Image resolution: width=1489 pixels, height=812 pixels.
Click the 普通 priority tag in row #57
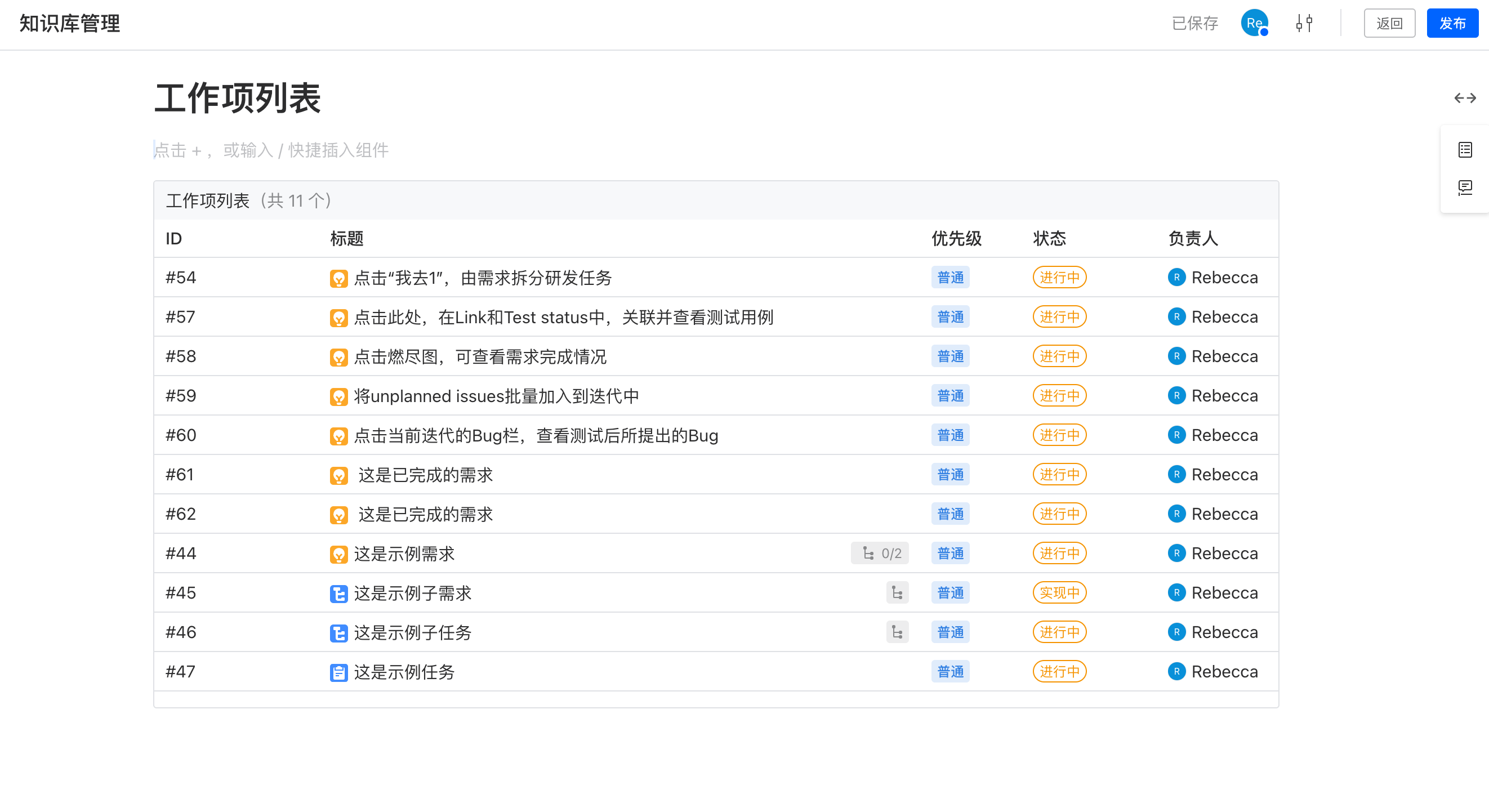tap(949, 316)
